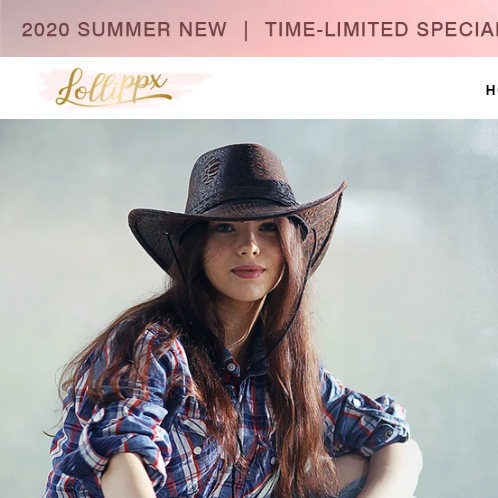Click the gold Lollippx script logo
The image size is (498, 498).
113,87
